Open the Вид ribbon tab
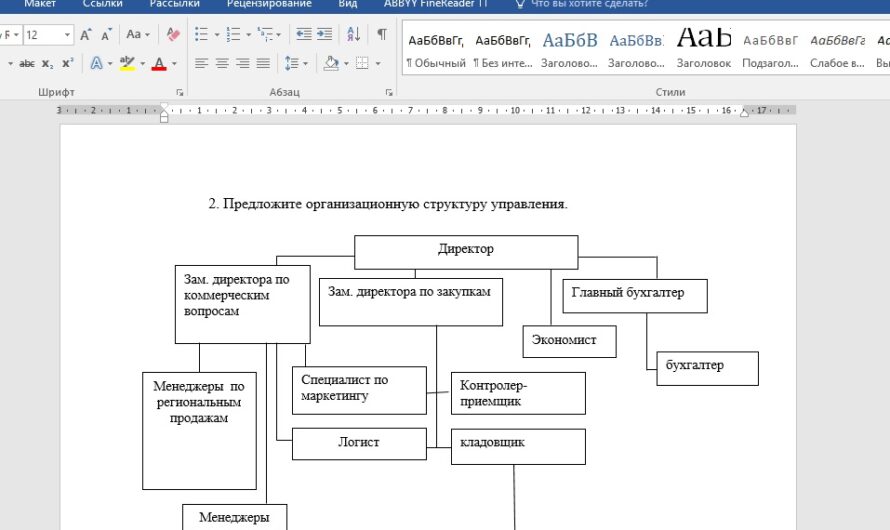This screenshot has height=530, width=890. tap(347, 4)
